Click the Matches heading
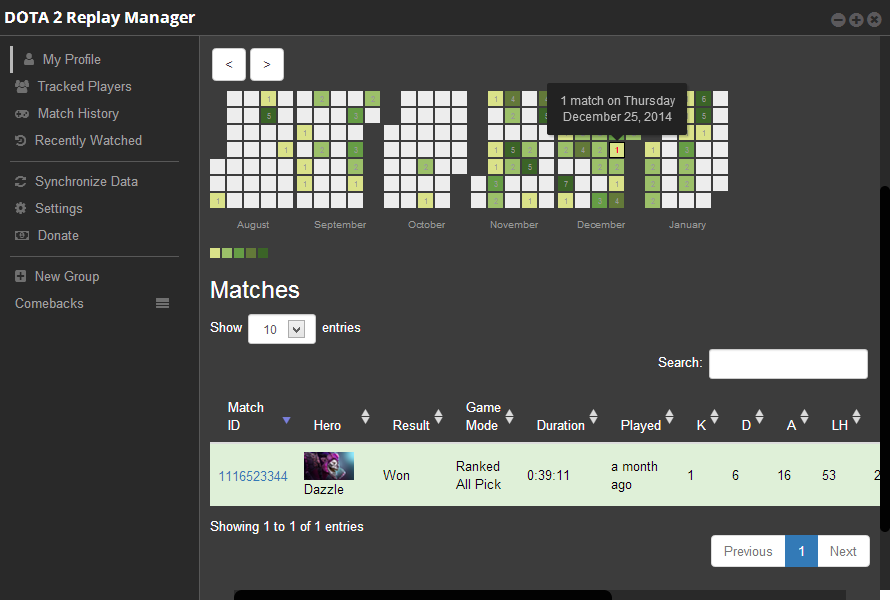Image resolution: width=890 pixels, height=600 pixels. point(255,290)
